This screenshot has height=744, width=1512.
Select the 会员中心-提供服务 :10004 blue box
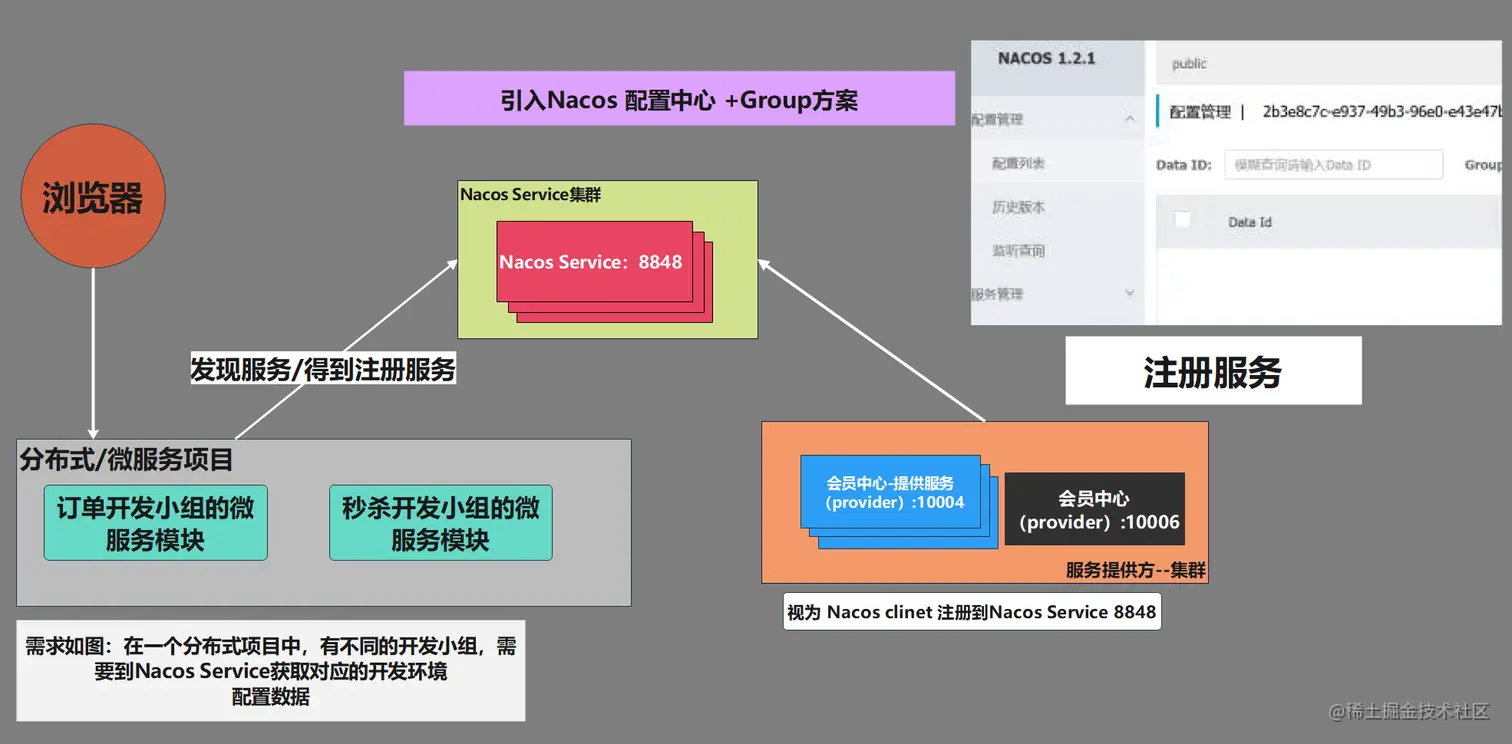tap(890, 492)
